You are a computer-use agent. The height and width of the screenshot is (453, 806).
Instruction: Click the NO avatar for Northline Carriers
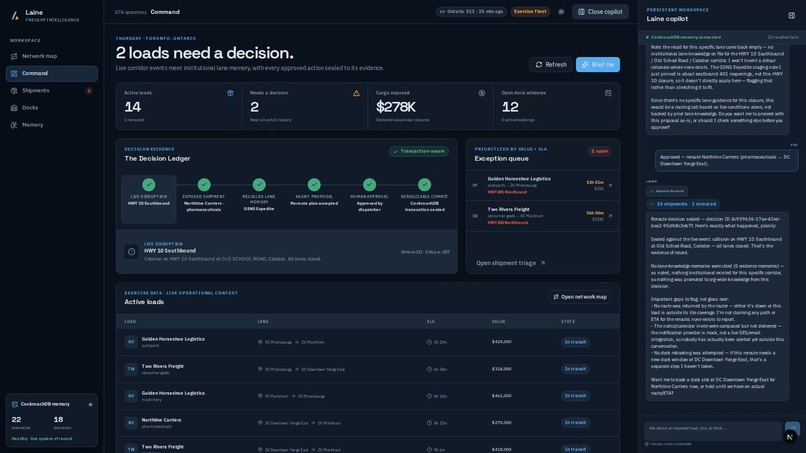pos(131,423)
